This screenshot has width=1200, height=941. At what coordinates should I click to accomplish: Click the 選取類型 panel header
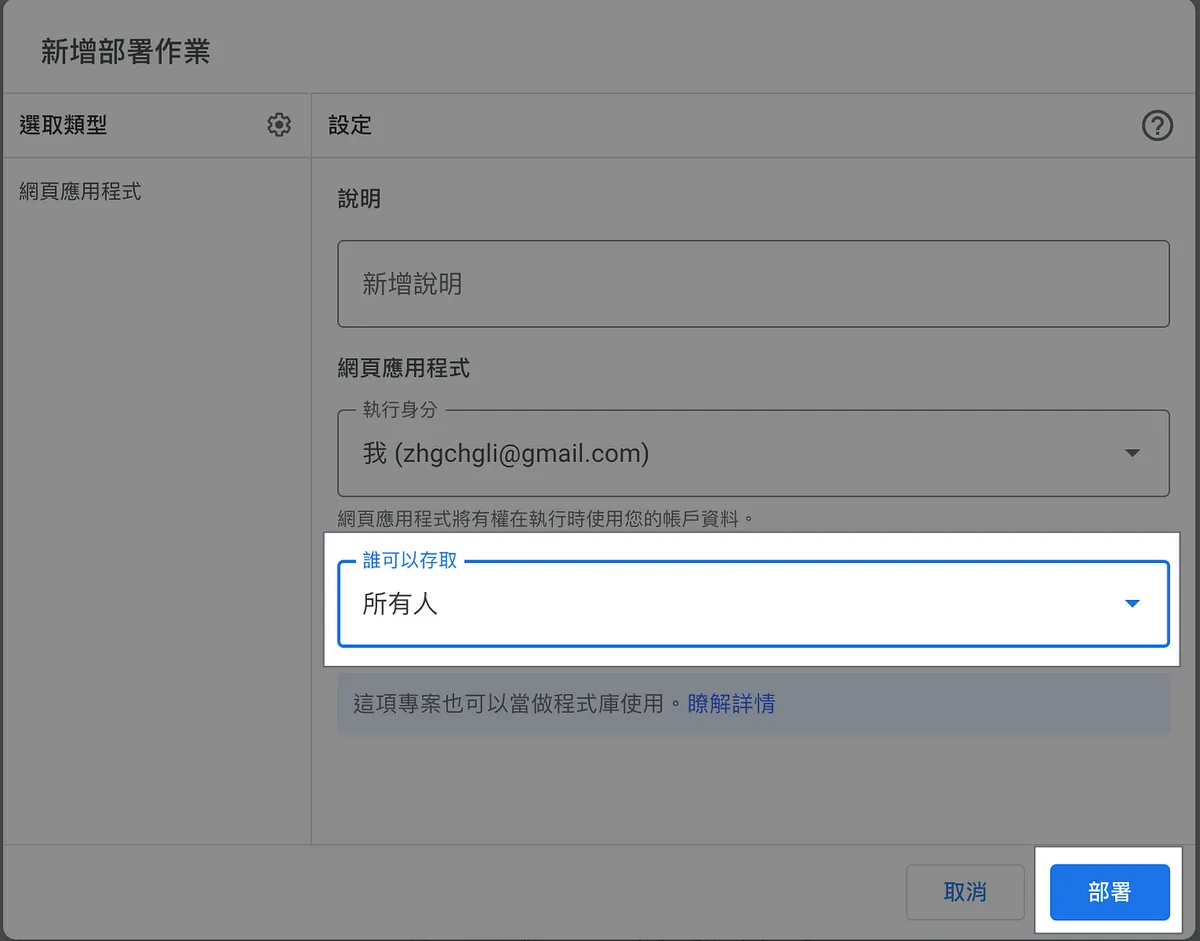click(63, 125)
